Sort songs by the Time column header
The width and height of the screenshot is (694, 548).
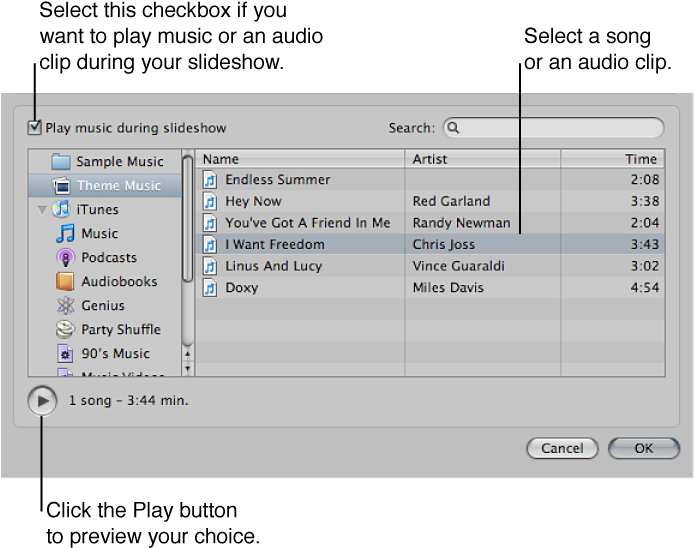click(x=612, y=159)
